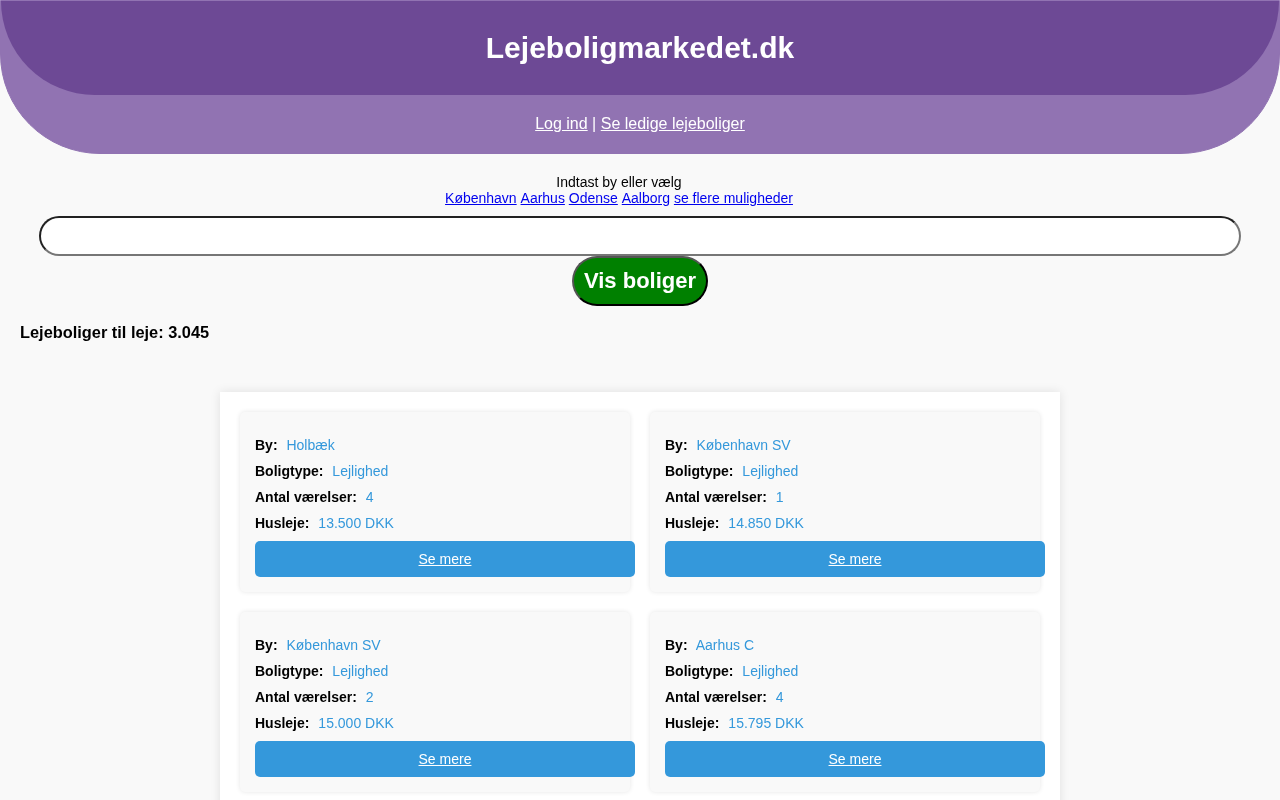
Task: Click the Lejeboliger til leje count heading
Action: [114, 332]
